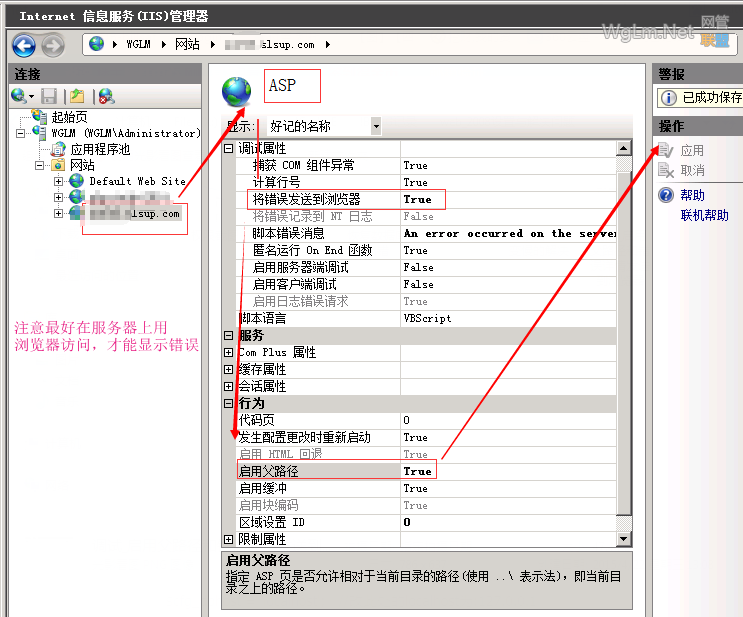
Task: Select 起始页 in the connections tree
Action: 69,117
